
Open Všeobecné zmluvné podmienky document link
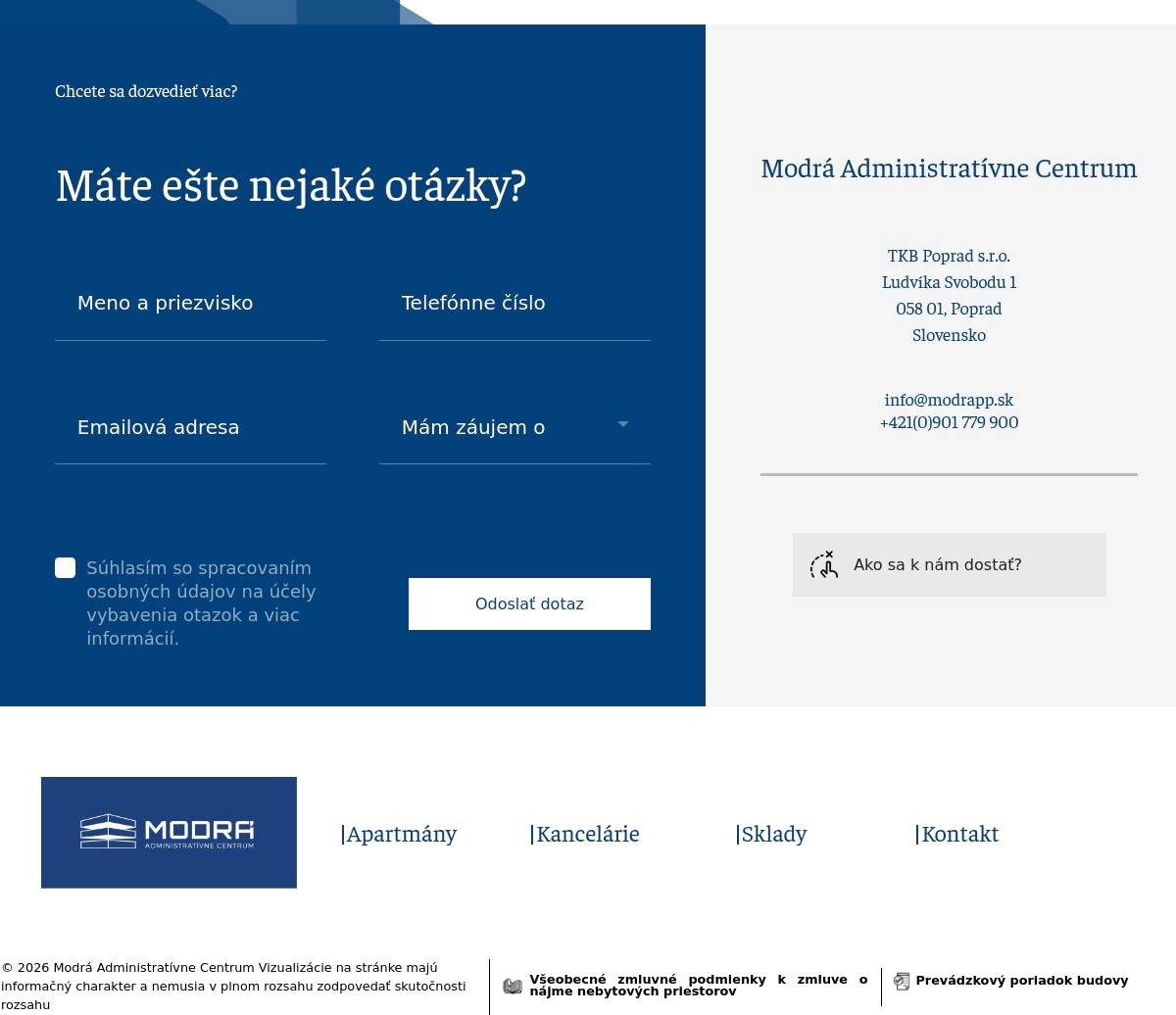pyautogui.click(x=698, y=985)
